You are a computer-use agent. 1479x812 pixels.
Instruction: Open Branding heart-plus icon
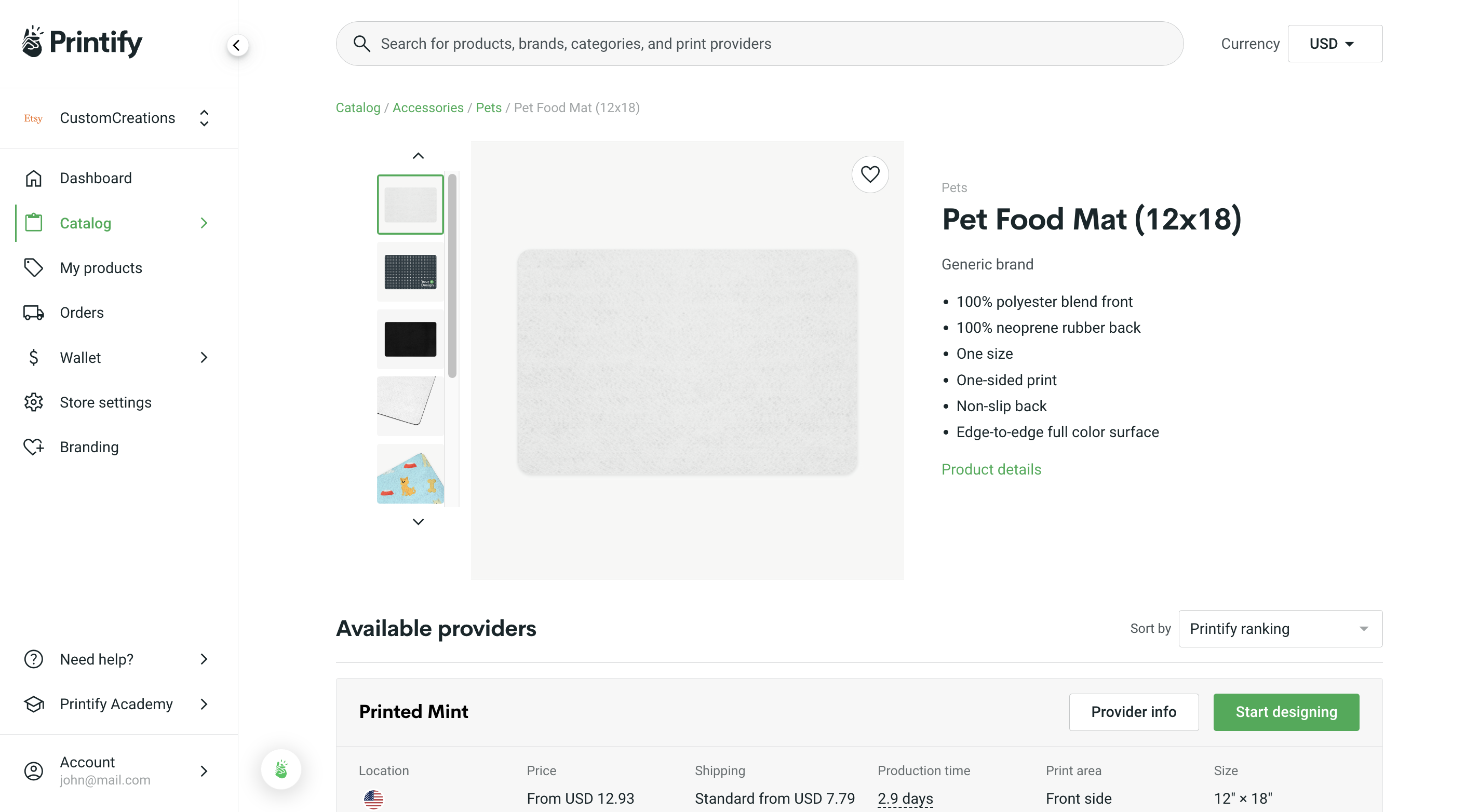pos(34,447)
